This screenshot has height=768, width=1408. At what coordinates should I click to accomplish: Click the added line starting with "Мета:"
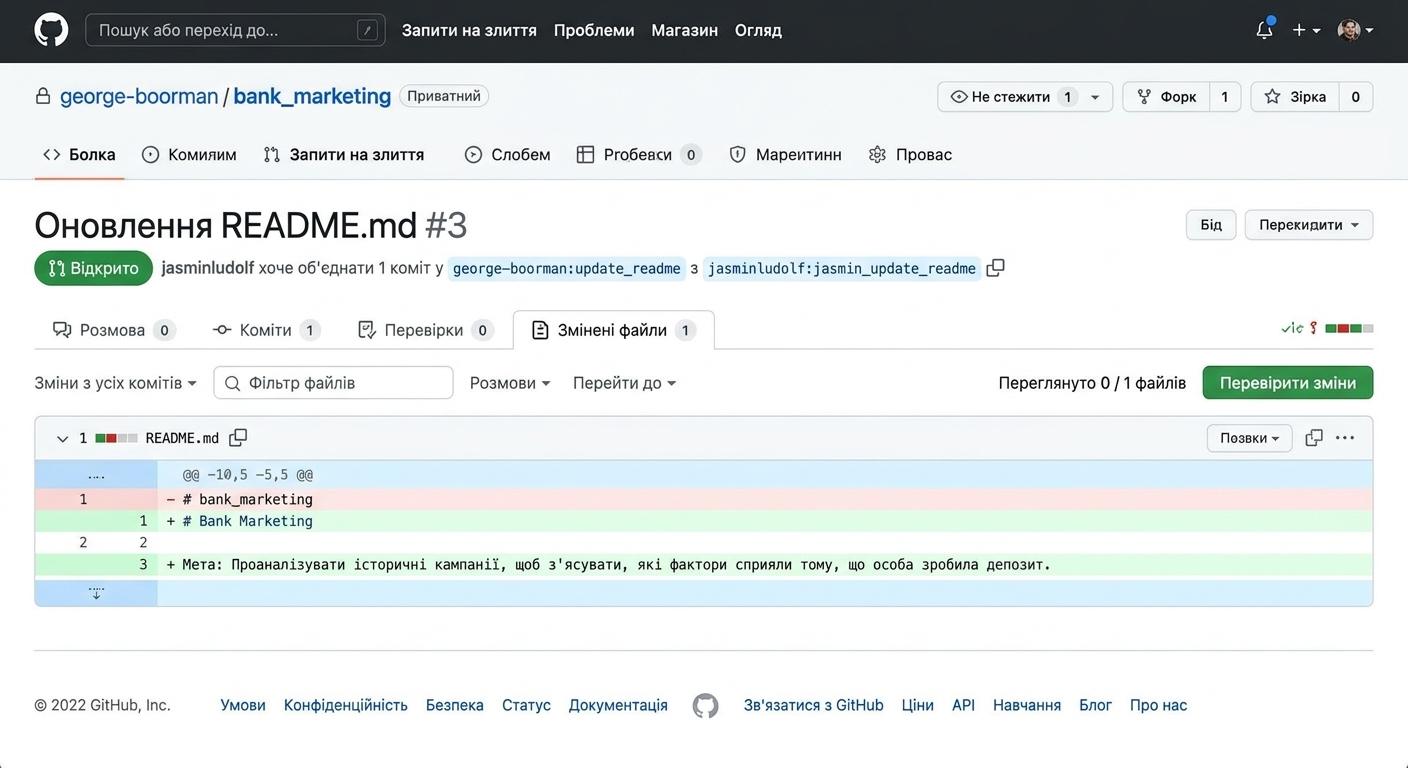[704, 565]
